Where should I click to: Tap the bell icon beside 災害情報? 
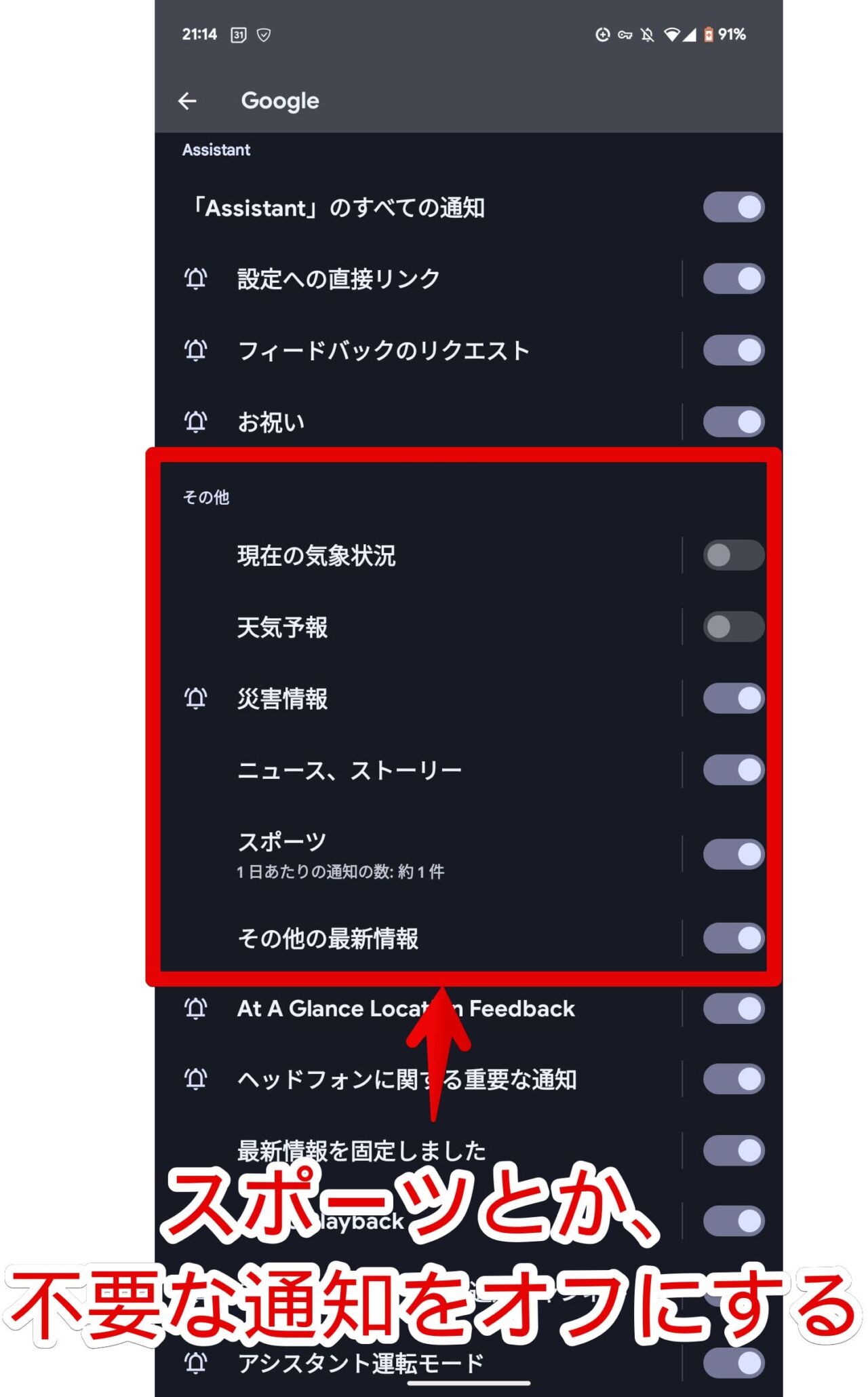point(195,698)
